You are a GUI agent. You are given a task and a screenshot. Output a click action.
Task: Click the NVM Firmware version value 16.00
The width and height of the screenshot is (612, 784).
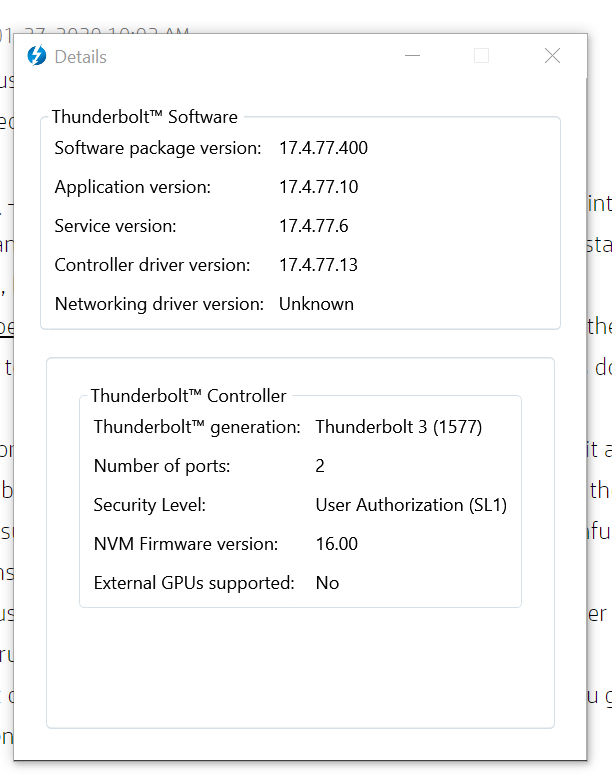336,544
